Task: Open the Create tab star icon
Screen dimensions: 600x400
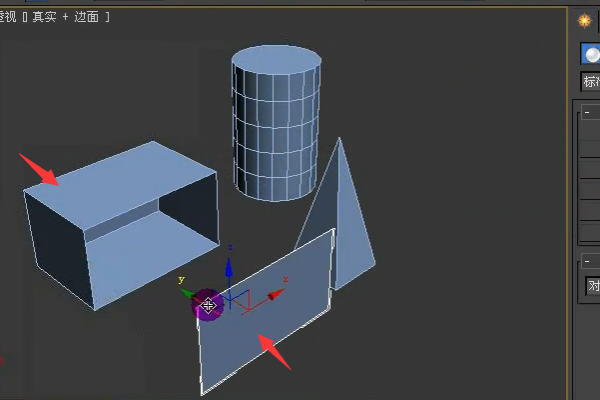Action: [585, 21]
